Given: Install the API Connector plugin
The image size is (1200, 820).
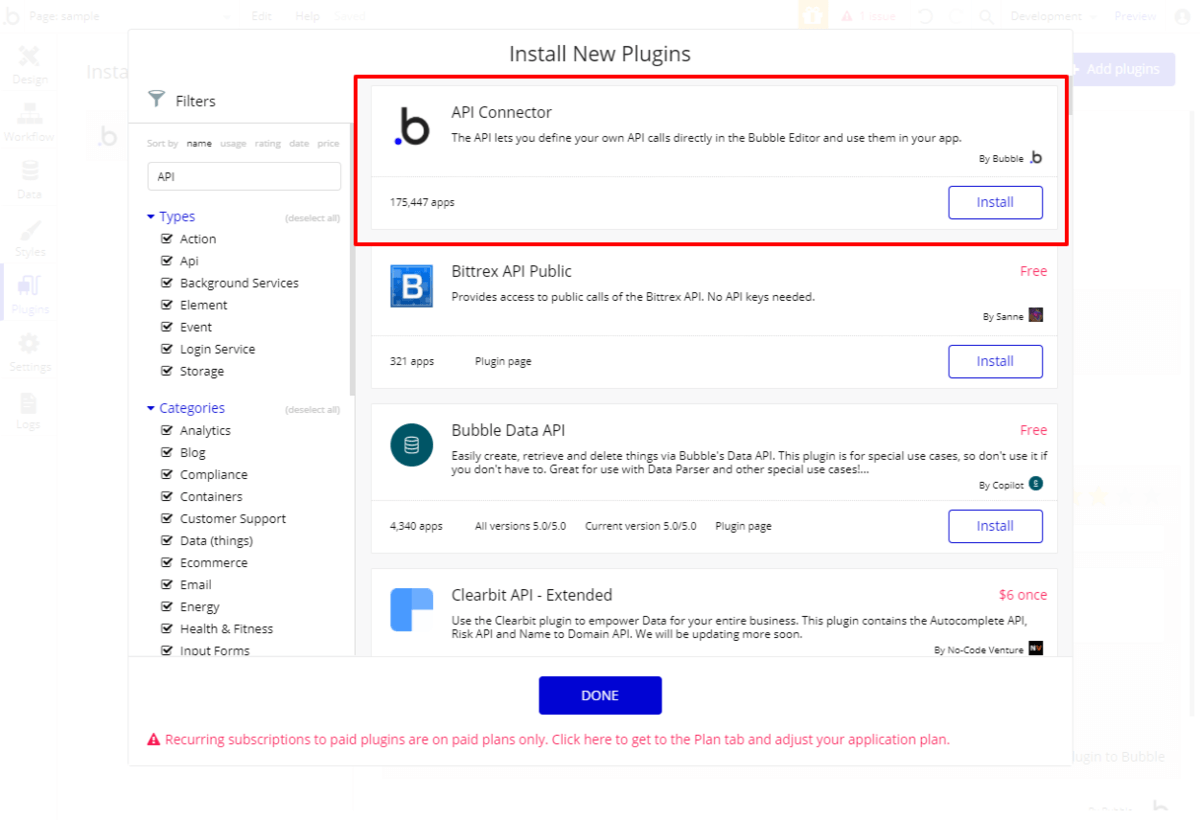Looking at the screenshot, I should point(995,202).
